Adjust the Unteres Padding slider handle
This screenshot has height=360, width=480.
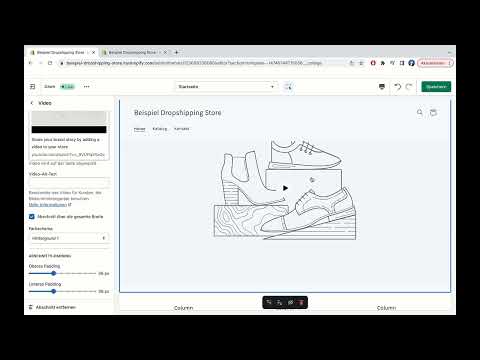[x=54, y=291]
